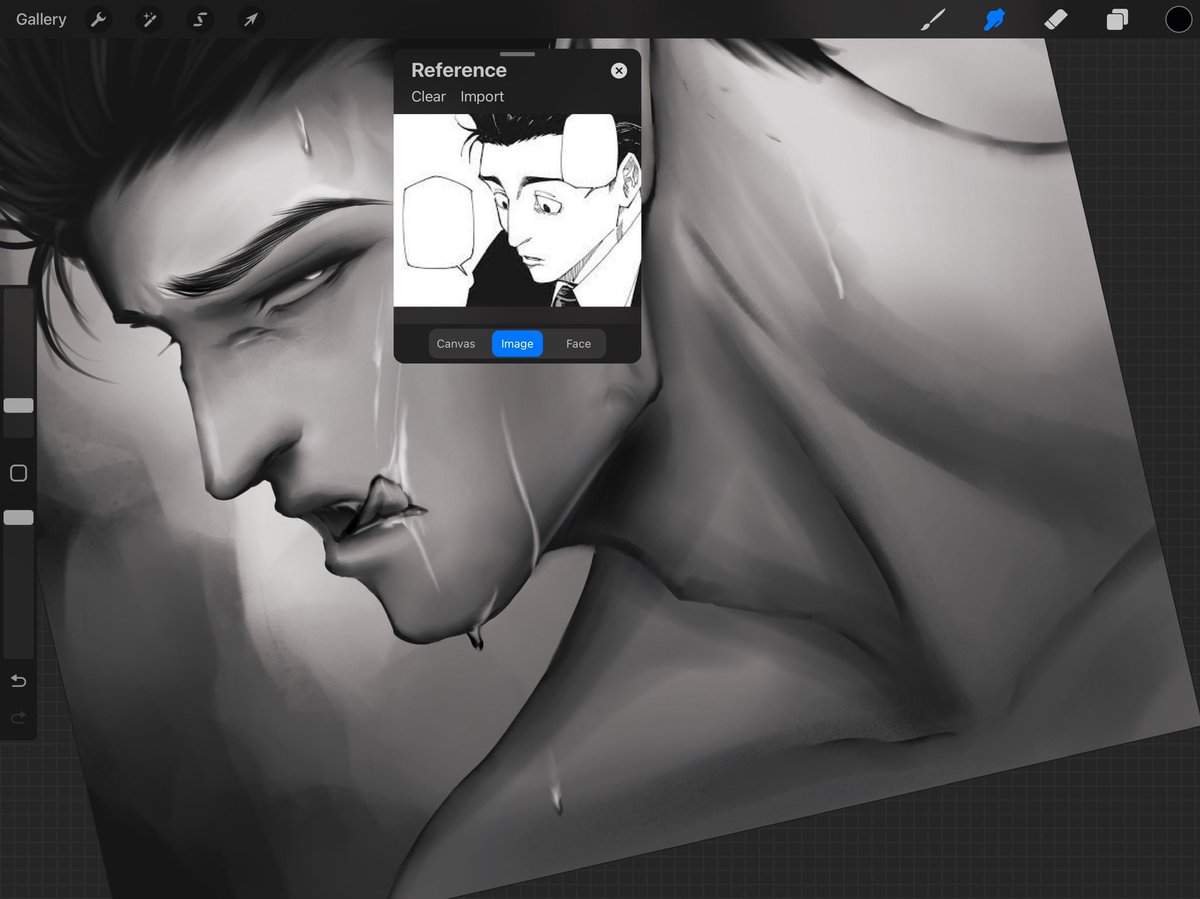Clear the reference image

coord(428,96)
